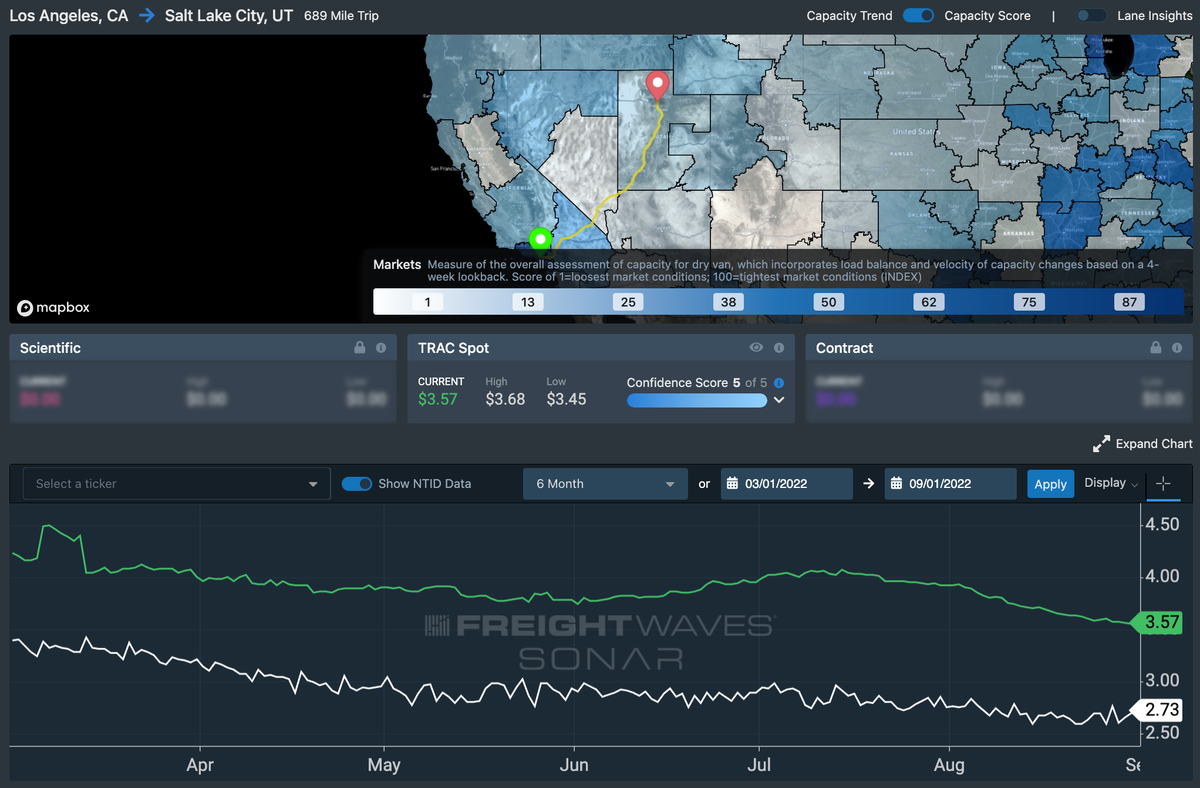This screenshot has width=1200, height=788.
Task: Click the start date field 03/01/2022
Action: (786, 484)
